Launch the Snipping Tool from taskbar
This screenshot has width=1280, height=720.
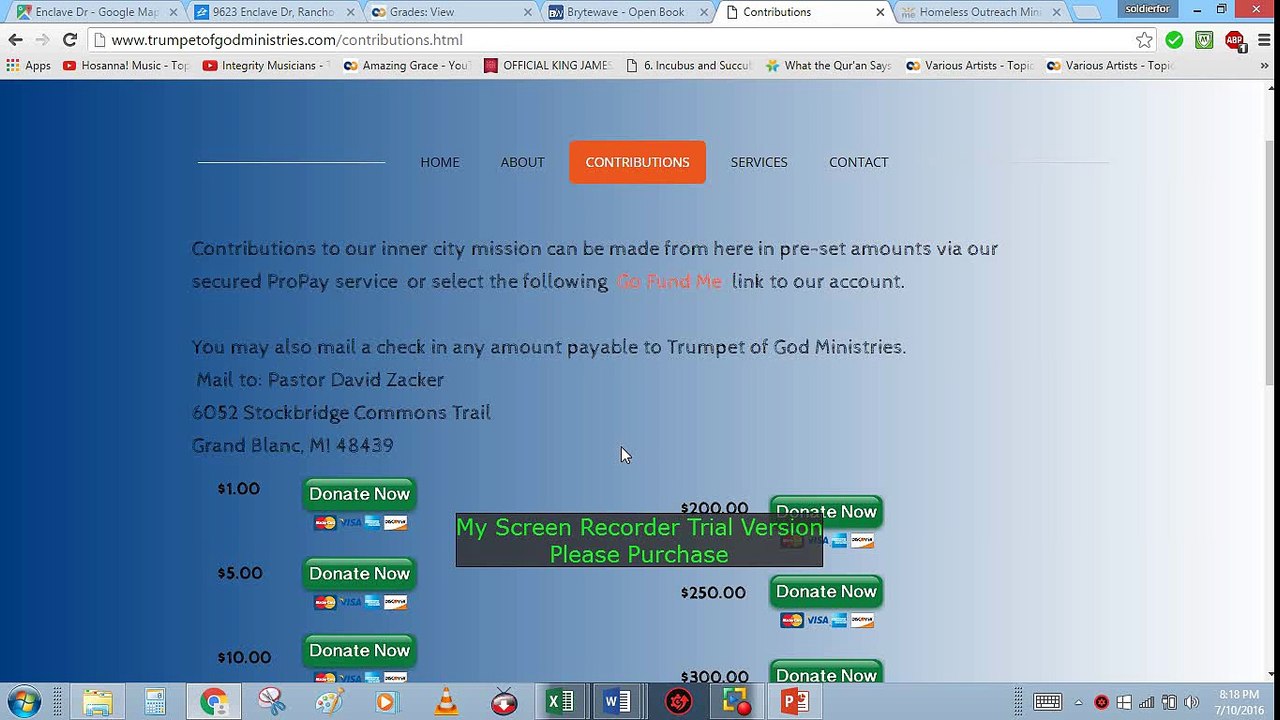point(271,702)
